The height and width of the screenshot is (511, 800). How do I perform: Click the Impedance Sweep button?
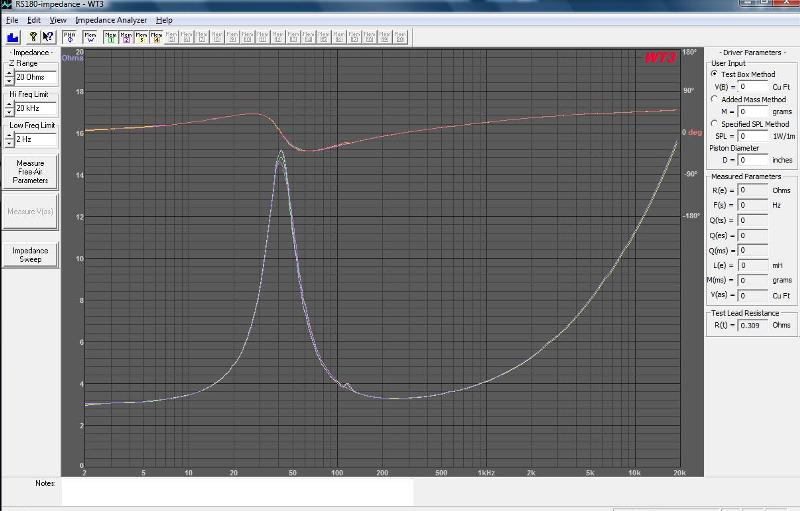click(30, 255)
